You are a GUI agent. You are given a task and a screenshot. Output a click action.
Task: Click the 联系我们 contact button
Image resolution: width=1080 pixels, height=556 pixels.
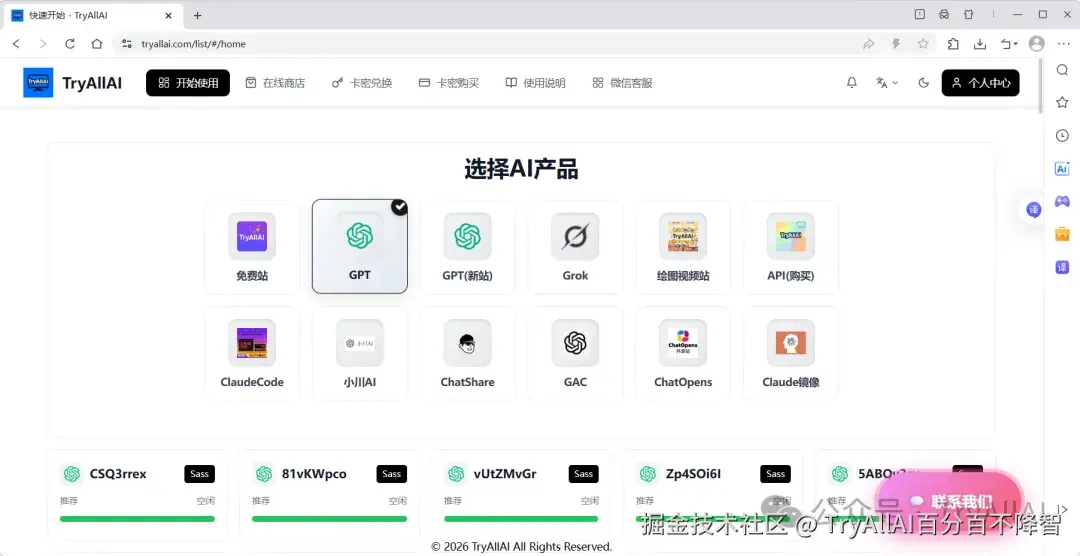(949, 501)
